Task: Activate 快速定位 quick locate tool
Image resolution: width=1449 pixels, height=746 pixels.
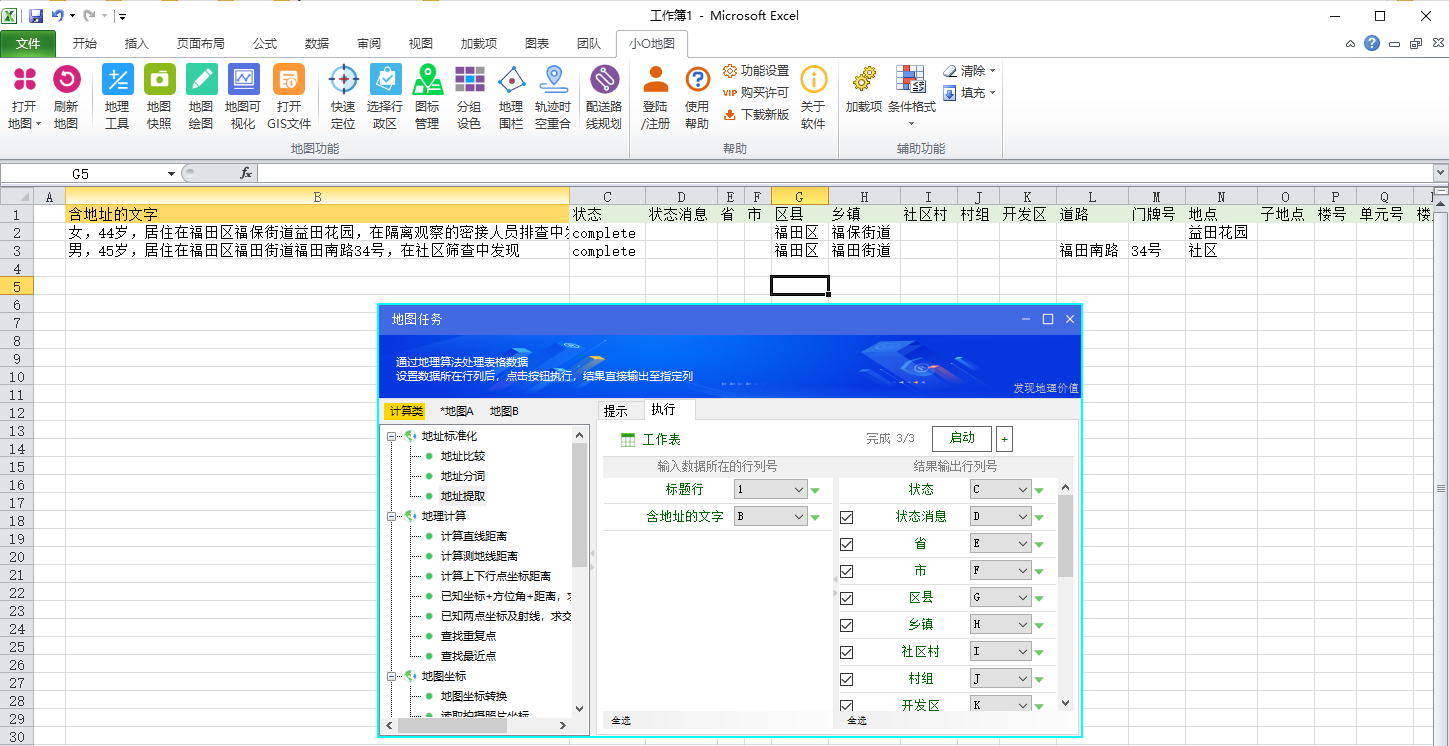Action: click(343, 97)
